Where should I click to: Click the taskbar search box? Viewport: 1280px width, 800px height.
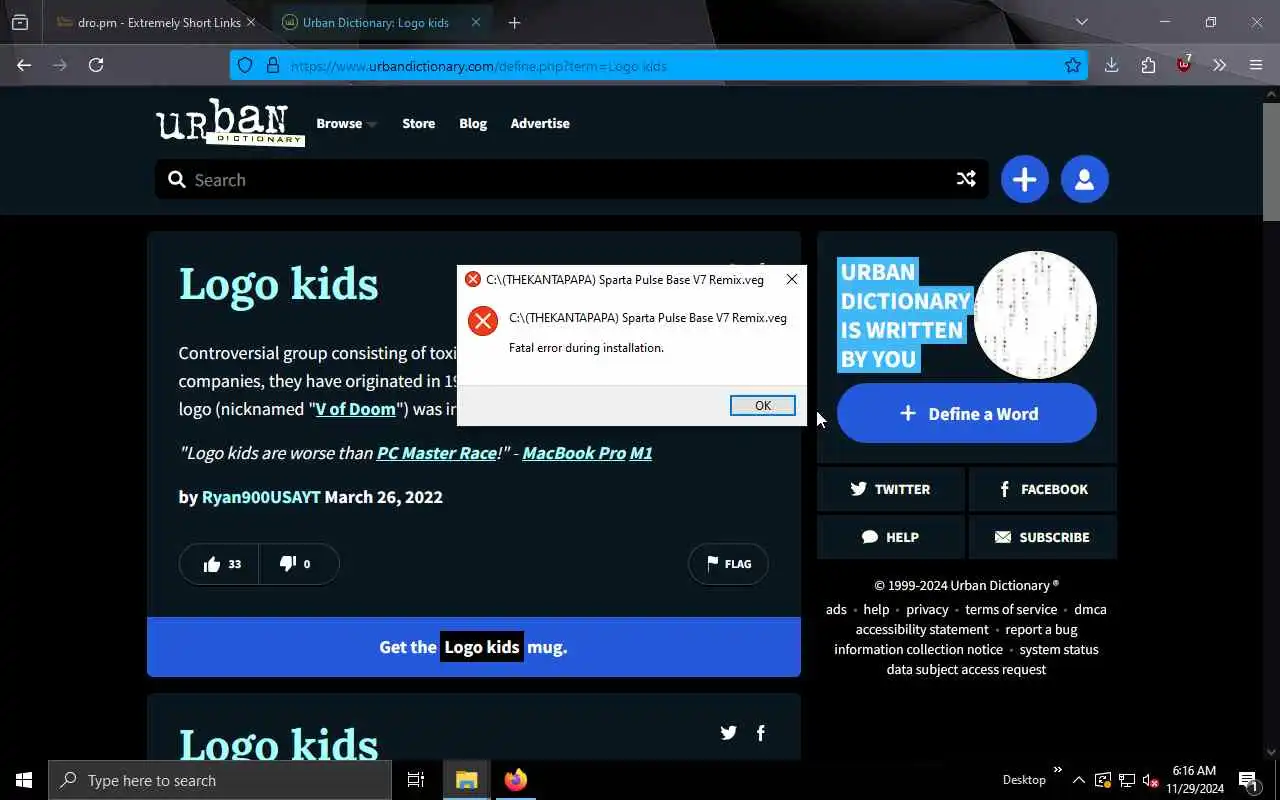(220, 780)
